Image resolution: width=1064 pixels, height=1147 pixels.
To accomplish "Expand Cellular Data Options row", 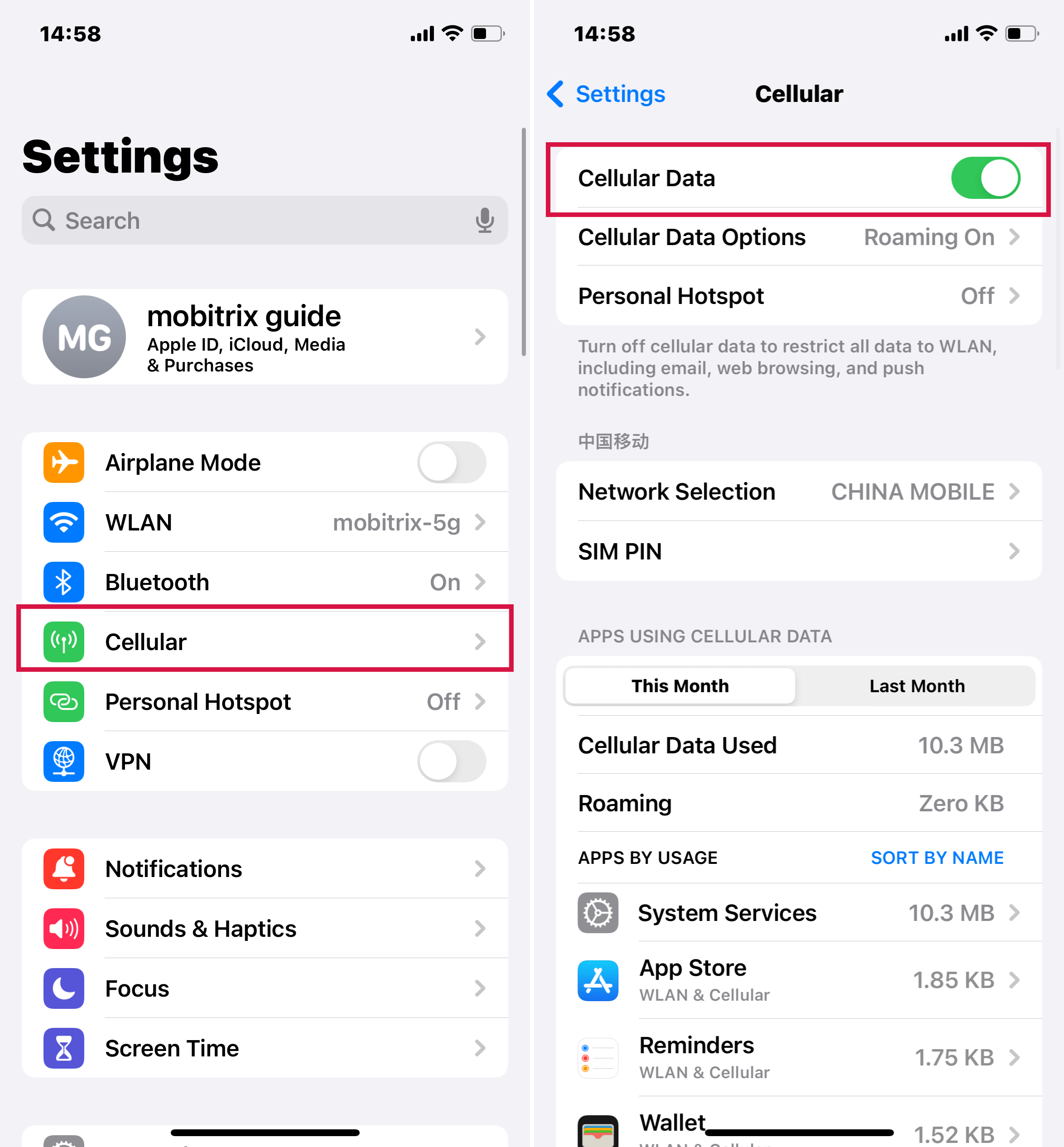I will tap(797, 237).
